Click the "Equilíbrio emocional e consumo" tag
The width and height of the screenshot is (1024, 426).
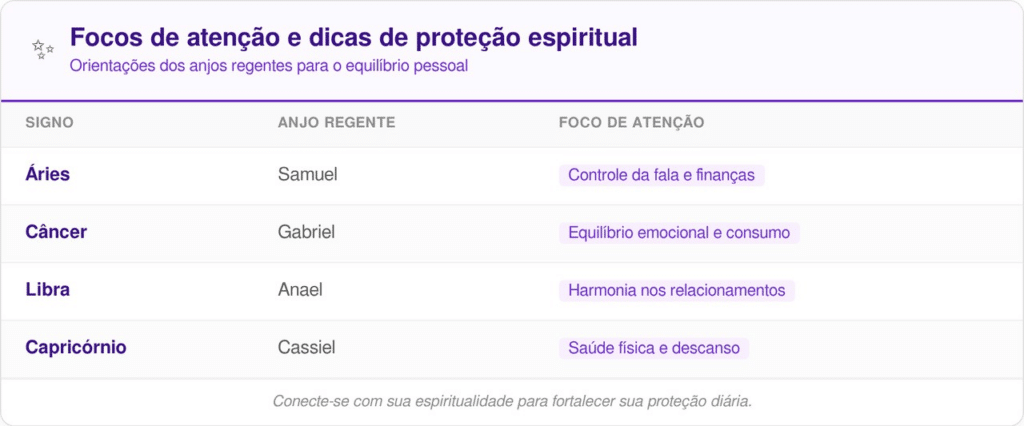[x=679, y=233]
